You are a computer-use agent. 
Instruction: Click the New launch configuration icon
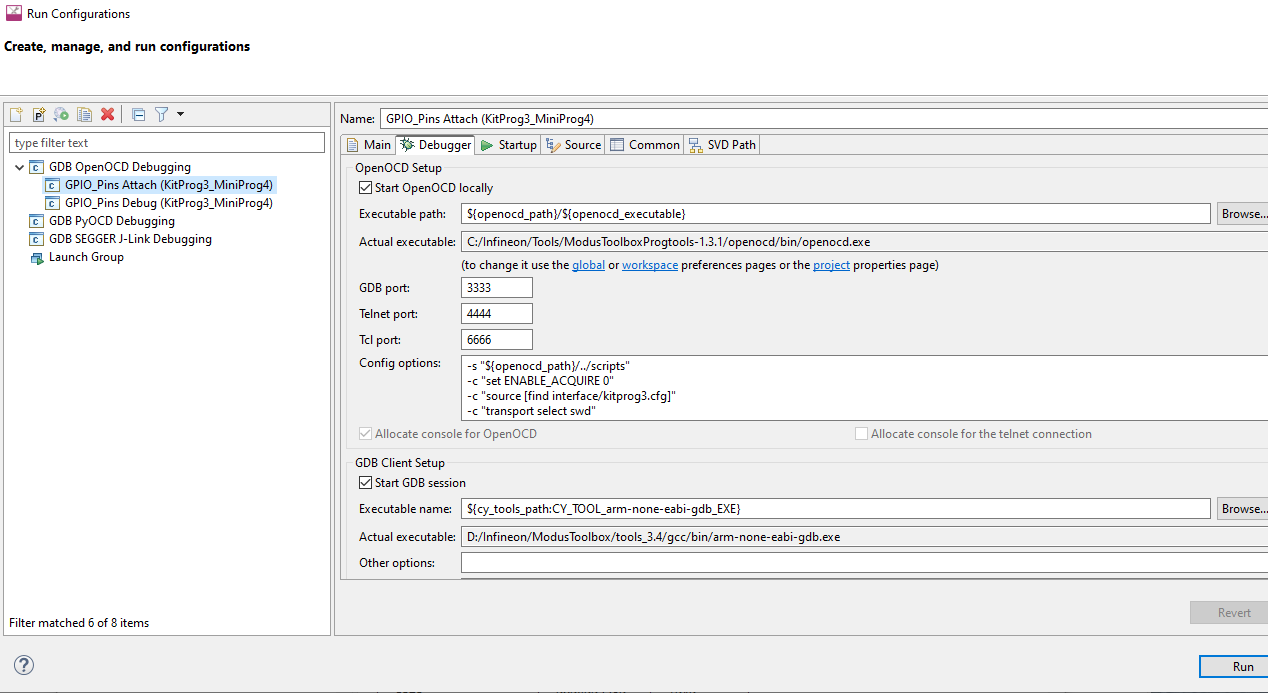pos(16,115)
